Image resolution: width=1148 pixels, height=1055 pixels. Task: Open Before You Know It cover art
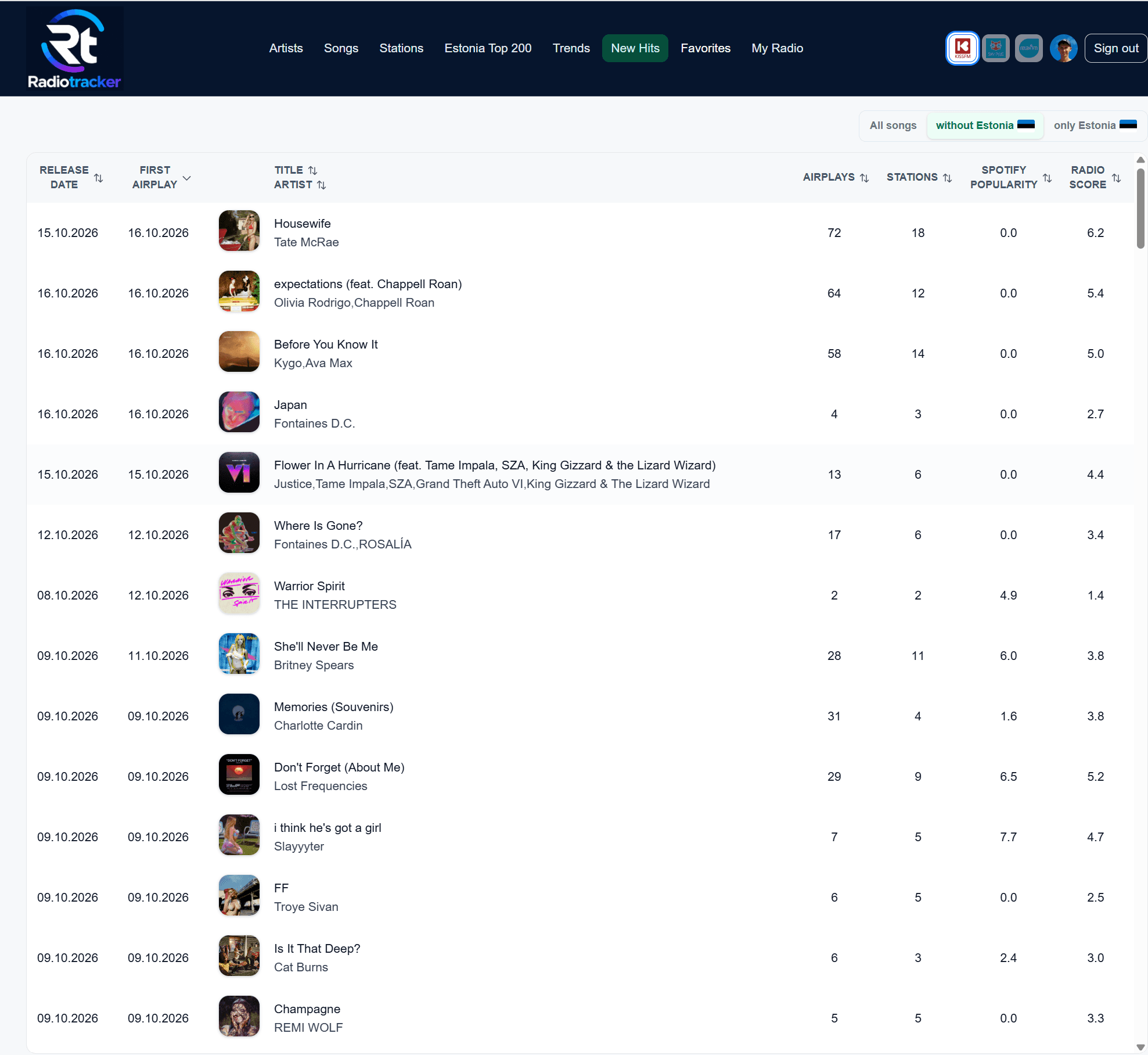click(239, 351)
